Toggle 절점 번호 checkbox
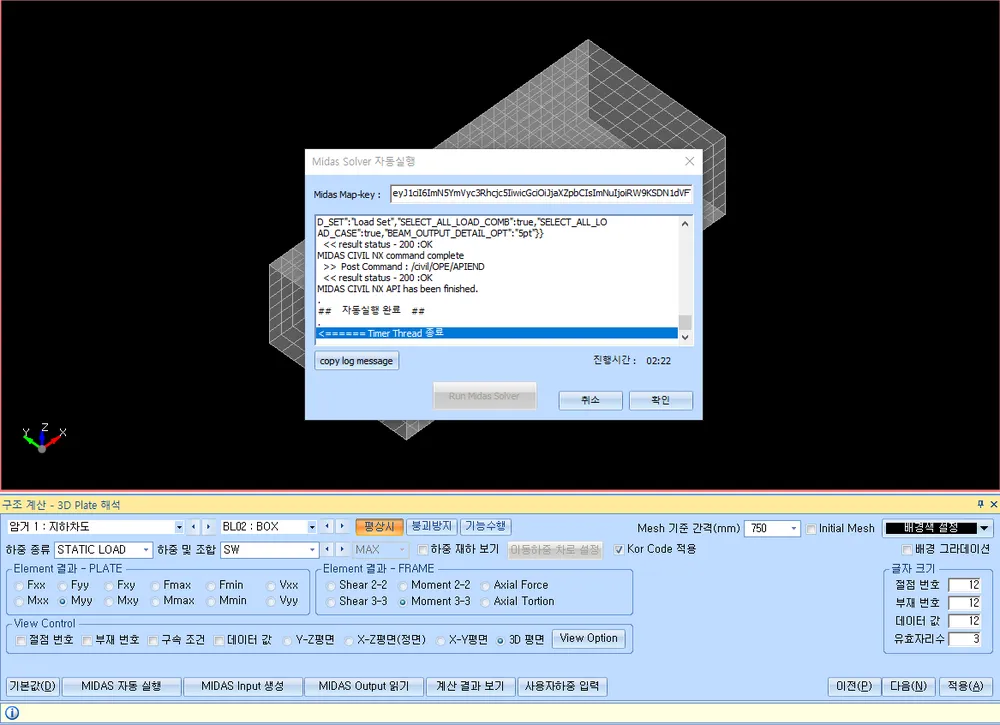Image resolution: width=1000 pixels, height=725 pixels. pyautogui.click(x=21, y=640)
